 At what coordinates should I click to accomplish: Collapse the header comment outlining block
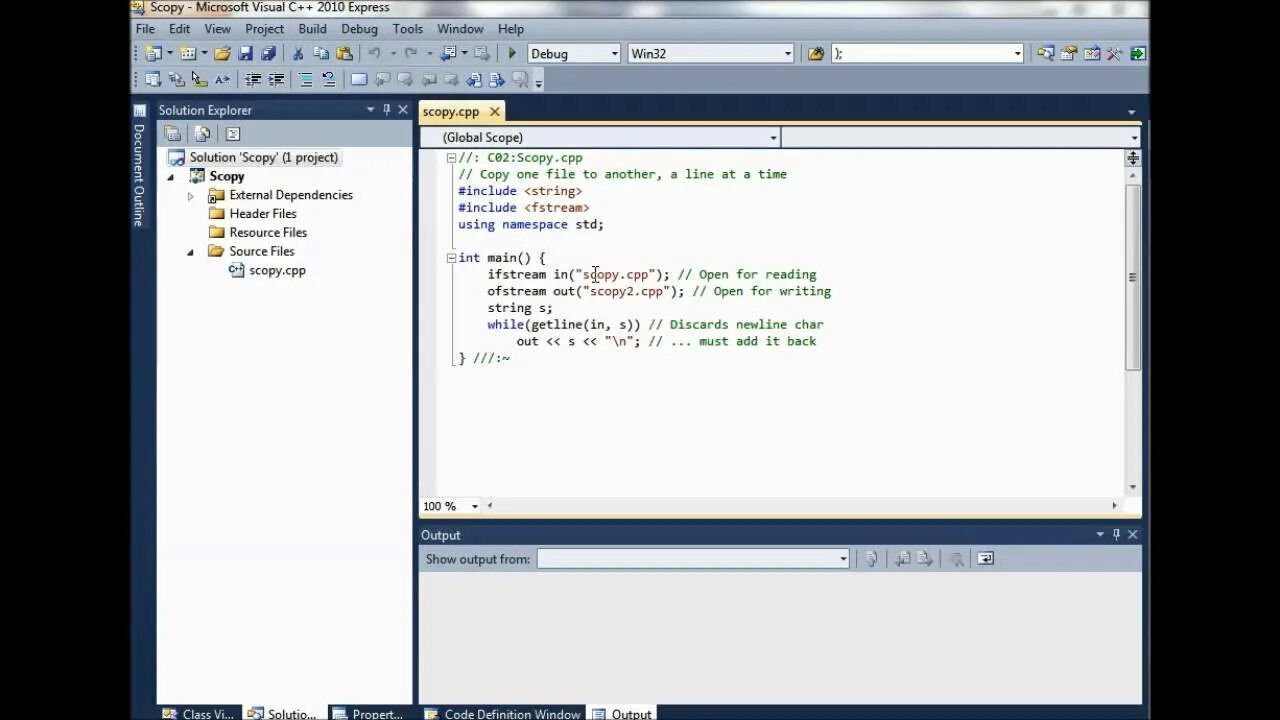tap(451, 157)
